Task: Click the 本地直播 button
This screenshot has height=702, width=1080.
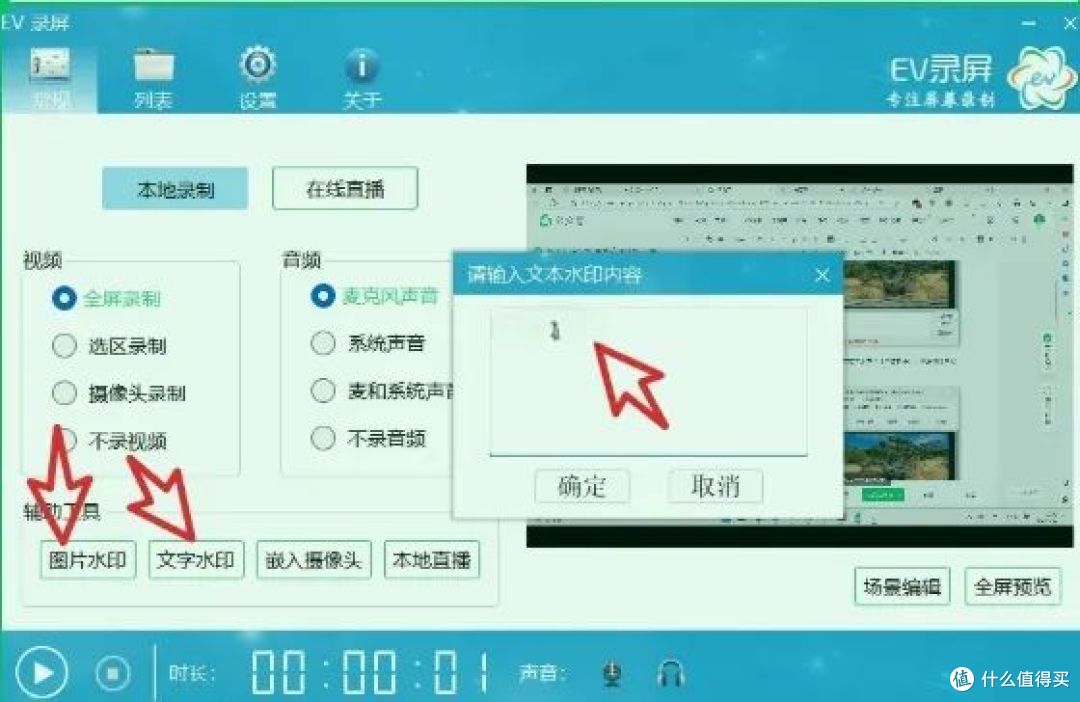Action: click(x=432, y=560)
